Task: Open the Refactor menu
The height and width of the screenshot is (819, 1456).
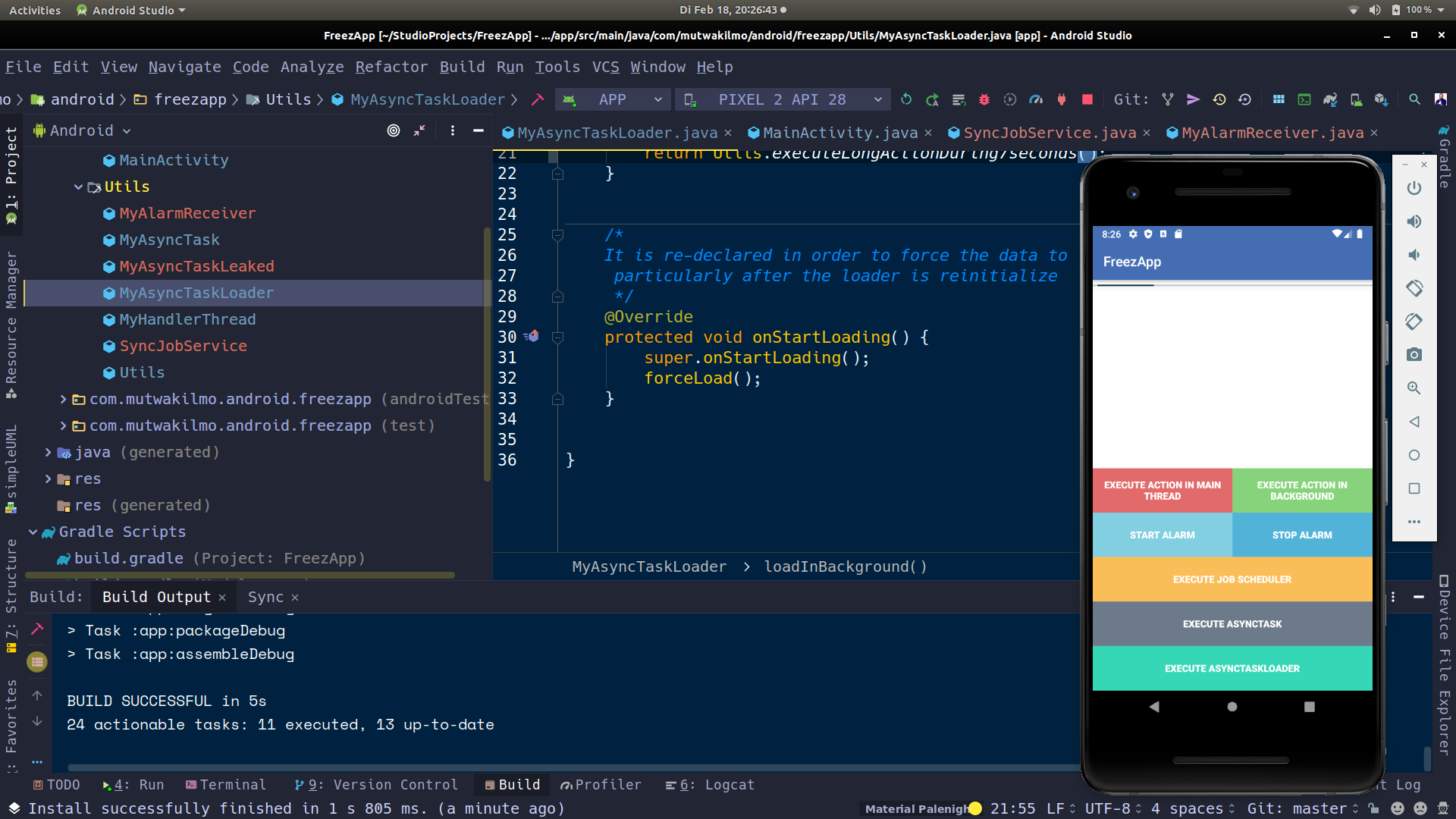Action: tap(391, 67)
